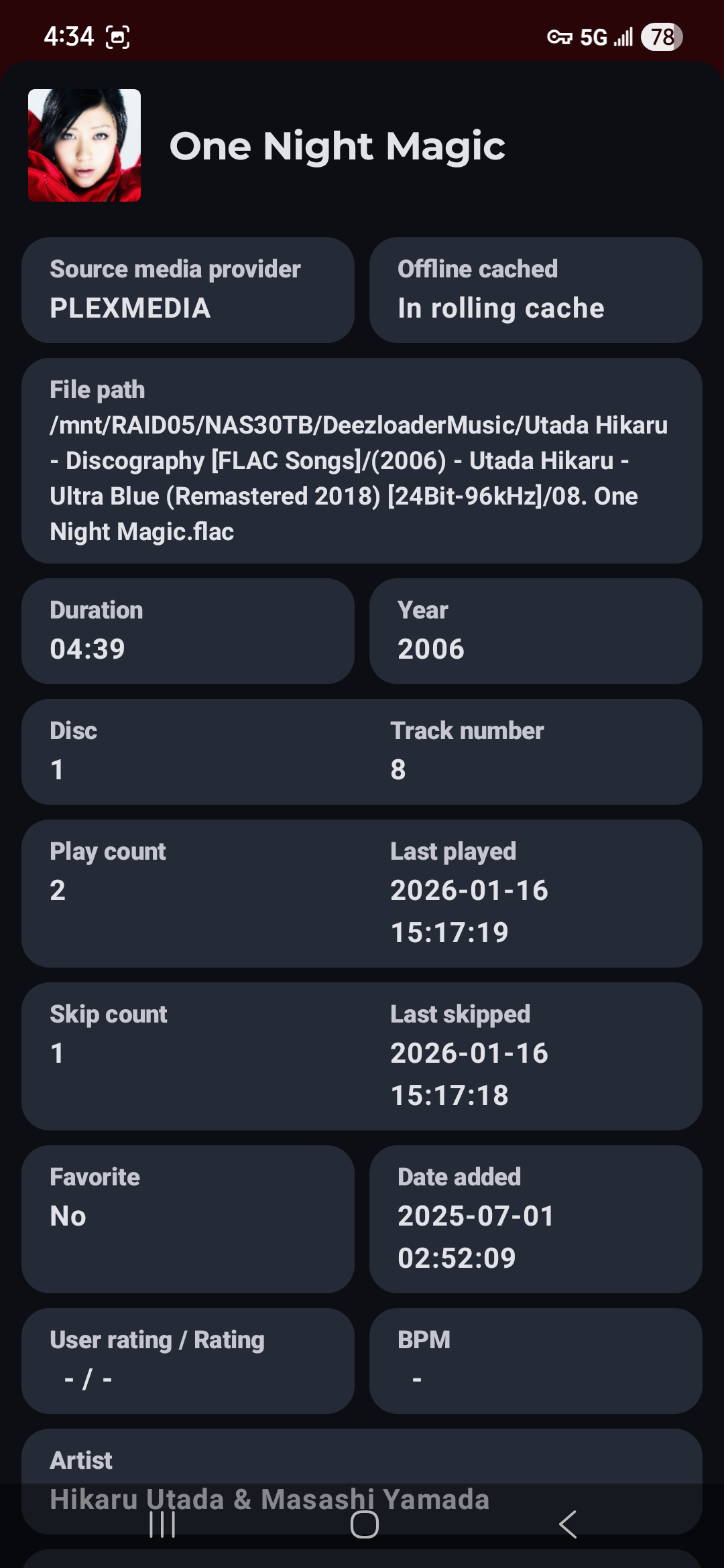The image size is (724, 1568).
Task: Tap the One Night Magic song title
Action: click(x=337, y=146)
